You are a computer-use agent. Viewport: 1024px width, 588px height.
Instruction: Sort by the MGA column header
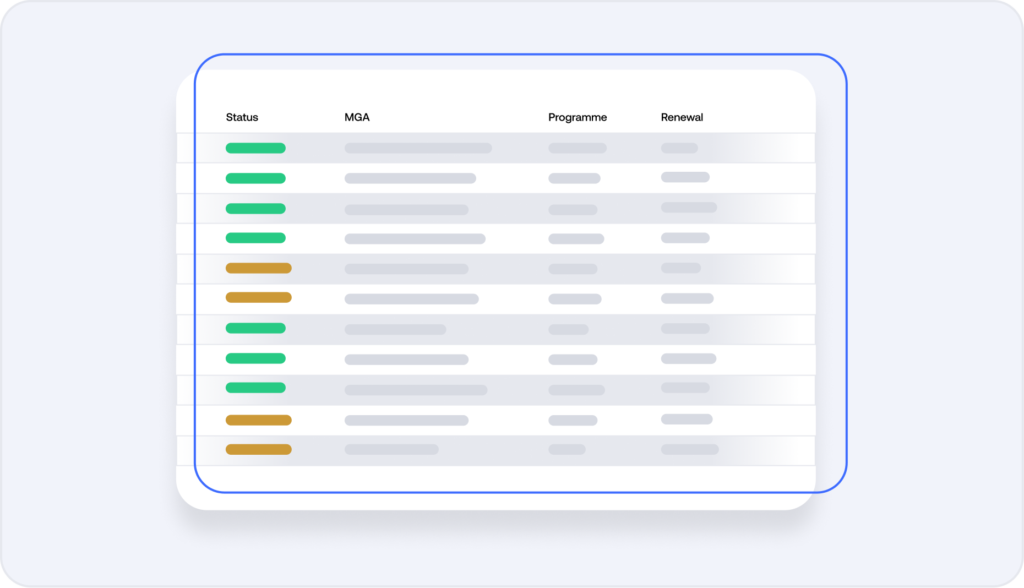click(357, 117)
